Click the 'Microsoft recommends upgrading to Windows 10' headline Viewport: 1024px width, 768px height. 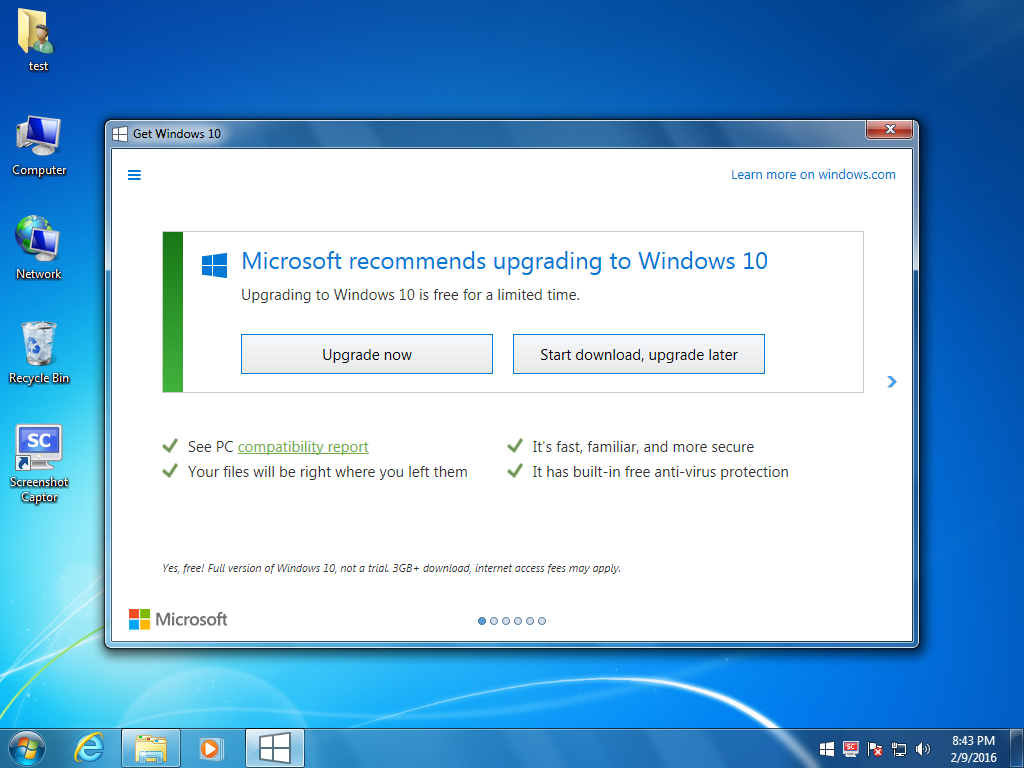(504, 261)
